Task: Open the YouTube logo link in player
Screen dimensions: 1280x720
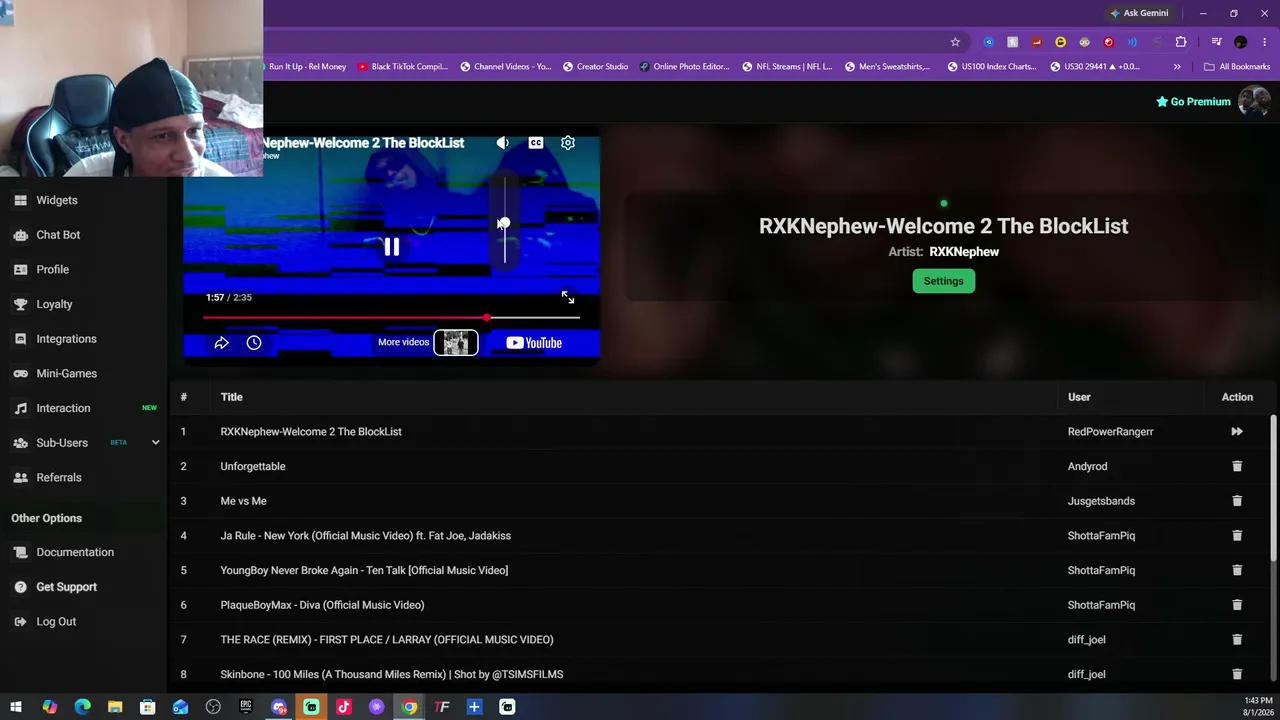Action: click(534, 343)
